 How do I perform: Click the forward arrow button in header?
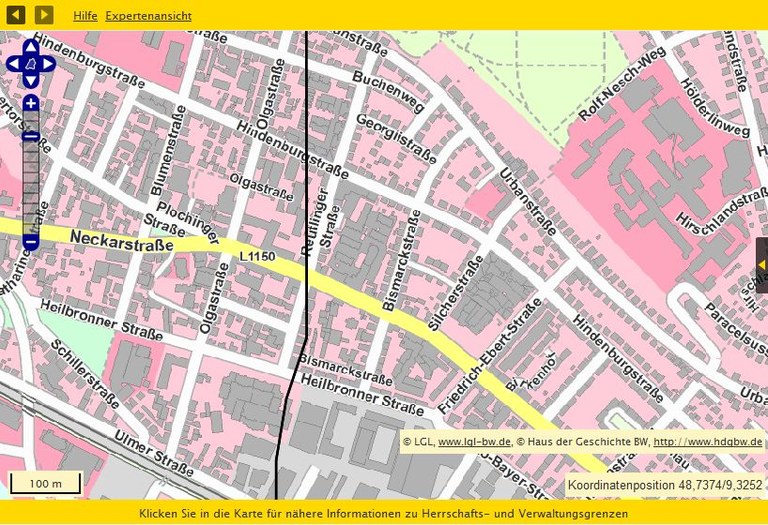point(44,15)
